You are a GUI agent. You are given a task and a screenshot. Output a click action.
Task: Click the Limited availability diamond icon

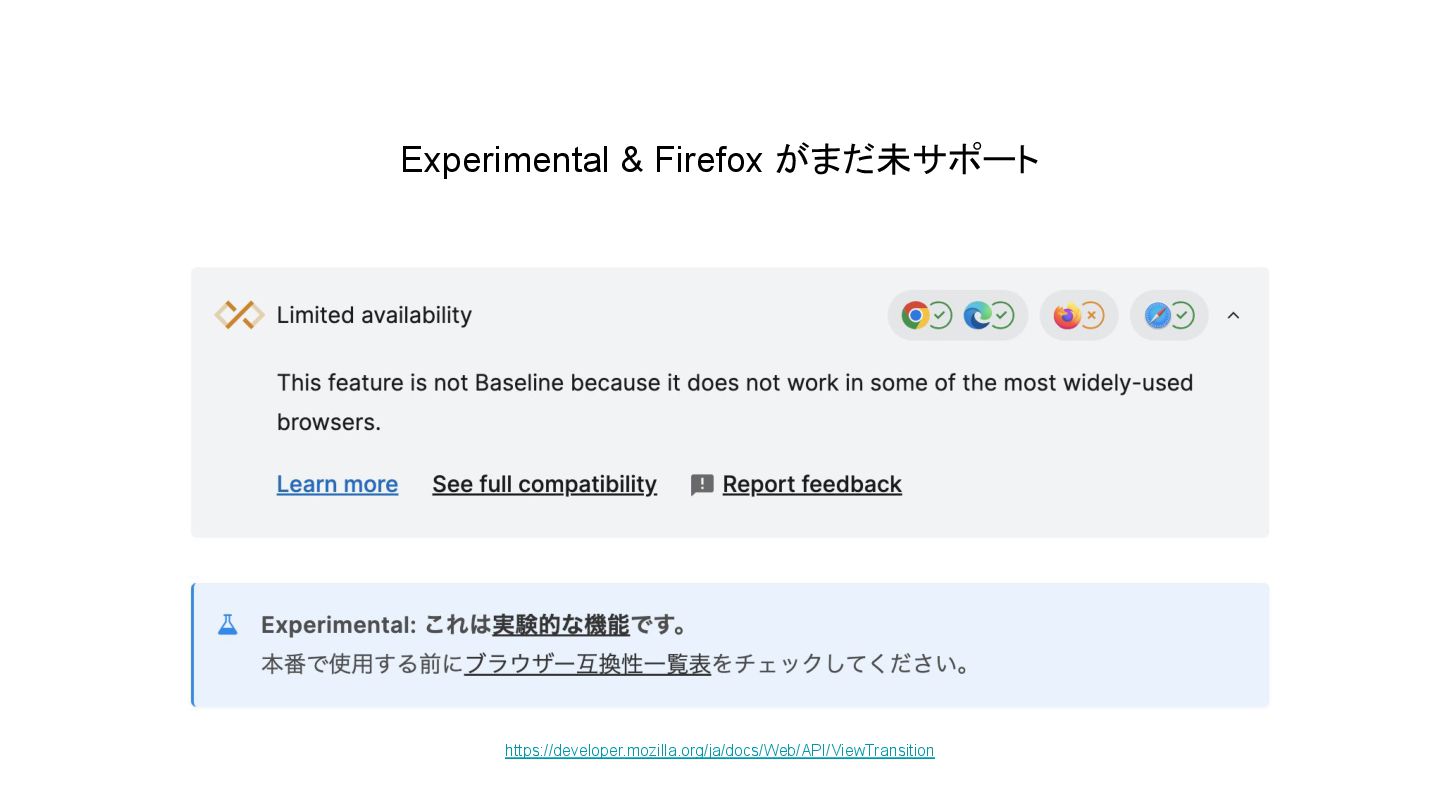click(x=239, y=315)
